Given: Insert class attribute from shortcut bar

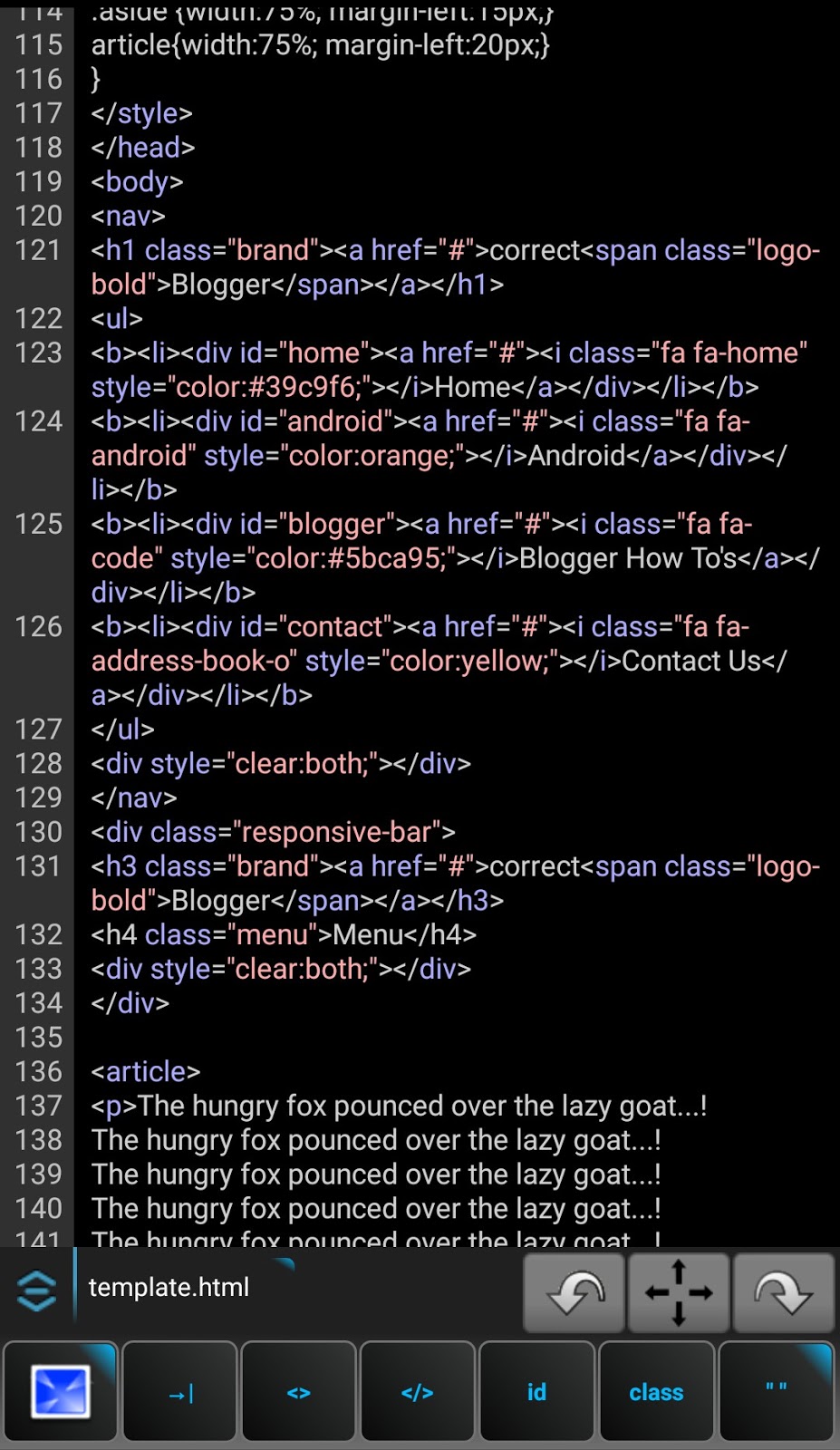Looking at the screenshot, I should (656, 1391).
